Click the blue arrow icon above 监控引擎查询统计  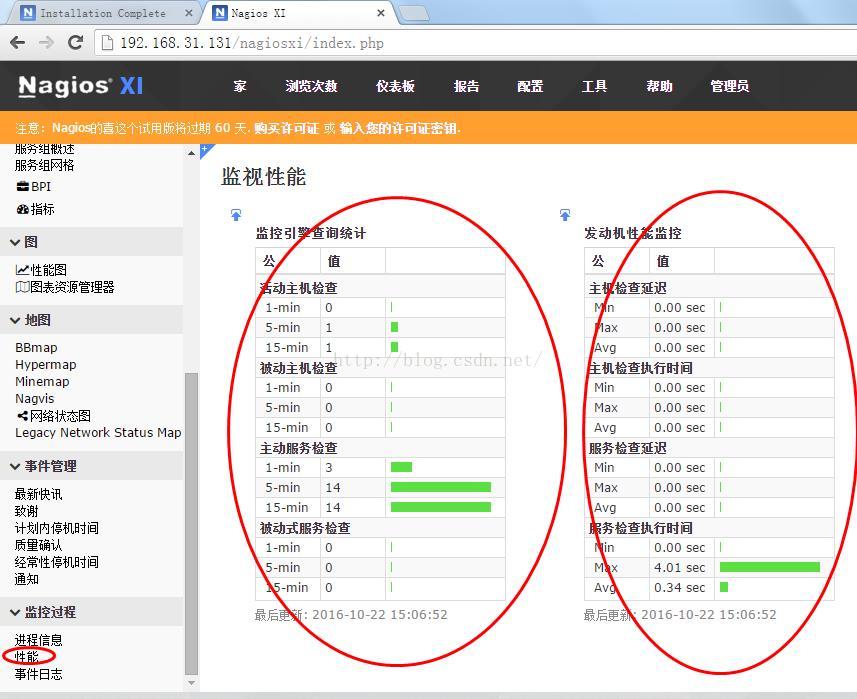tap(236, 215)
